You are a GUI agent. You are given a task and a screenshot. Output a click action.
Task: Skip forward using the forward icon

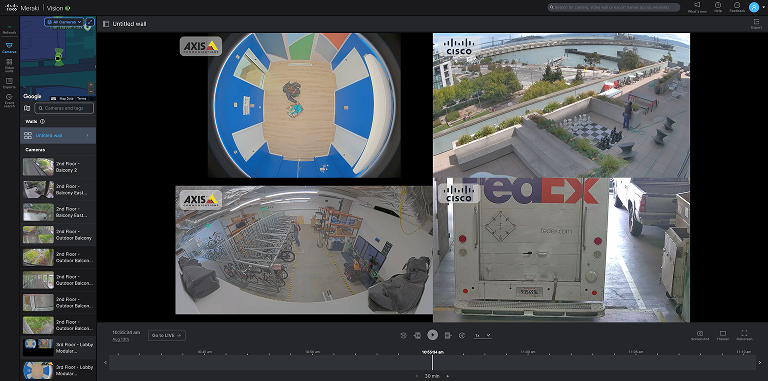462,335
